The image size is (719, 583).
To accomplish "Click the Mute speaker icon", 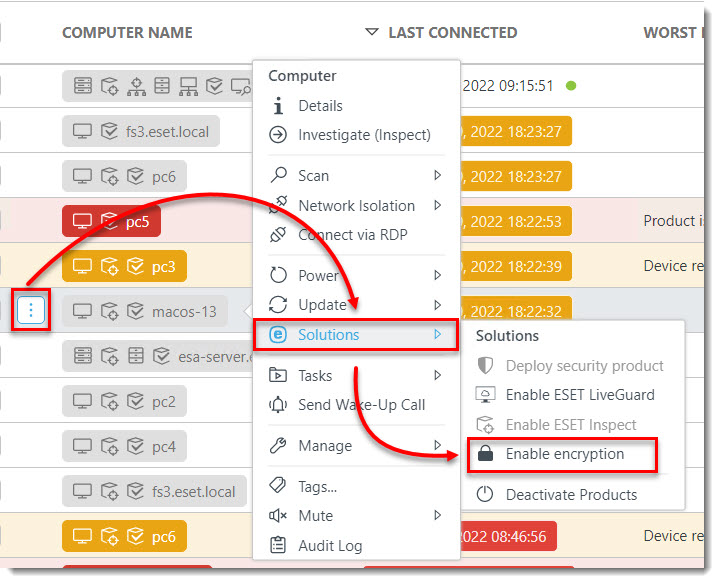I will (278, 516).
